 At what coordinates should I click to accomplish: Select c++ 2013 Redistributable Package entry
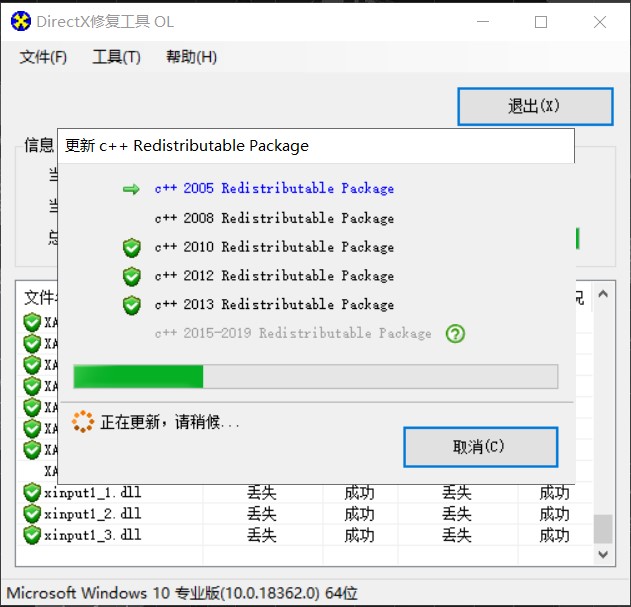tap(274, 304)
